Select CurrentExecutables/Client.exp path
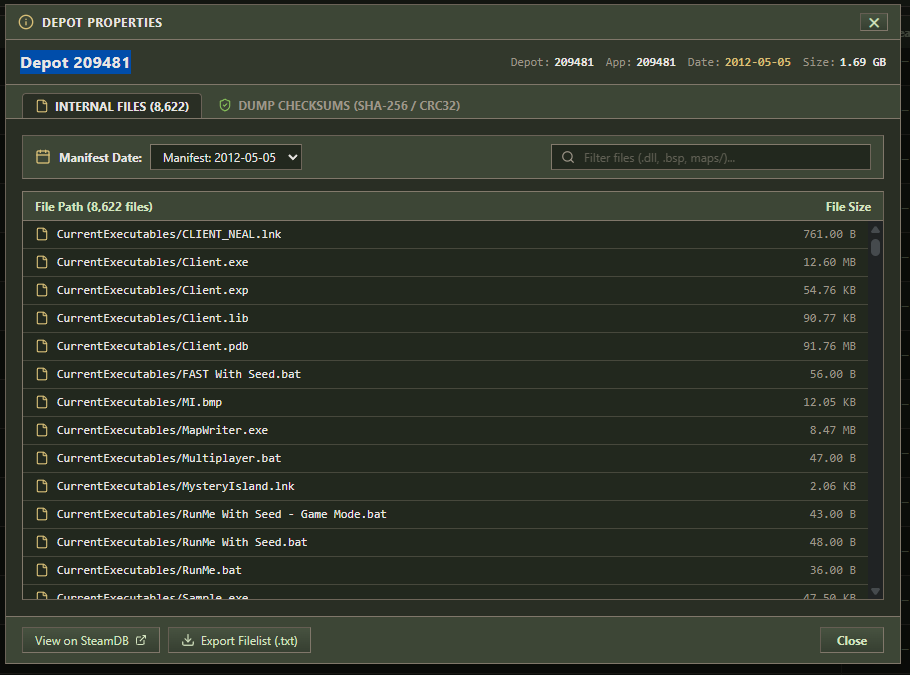The height and width of the screenshot is (675, 910). 153,290
